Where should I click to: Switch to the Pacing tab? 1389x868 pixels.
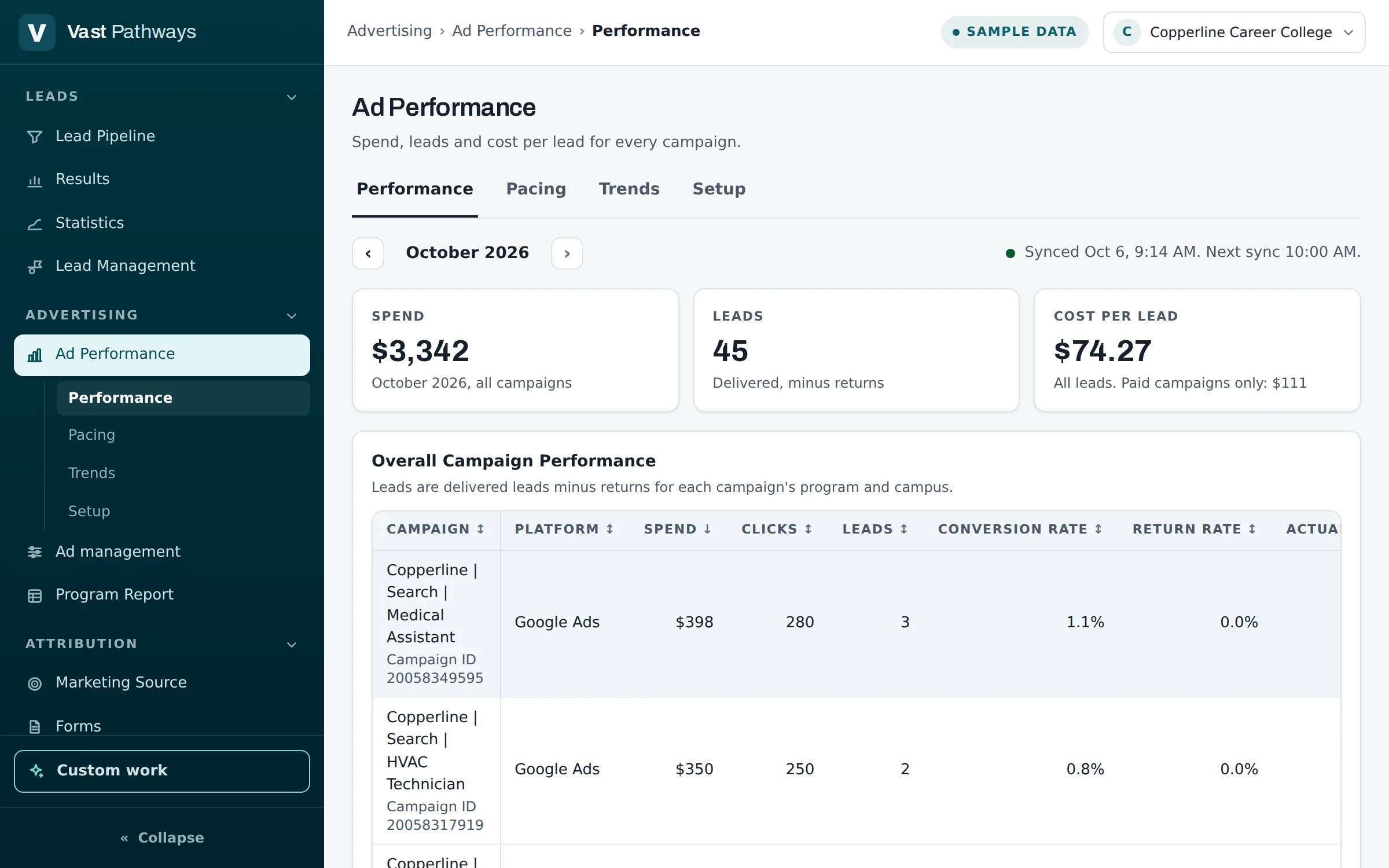[x=536, y=189]
